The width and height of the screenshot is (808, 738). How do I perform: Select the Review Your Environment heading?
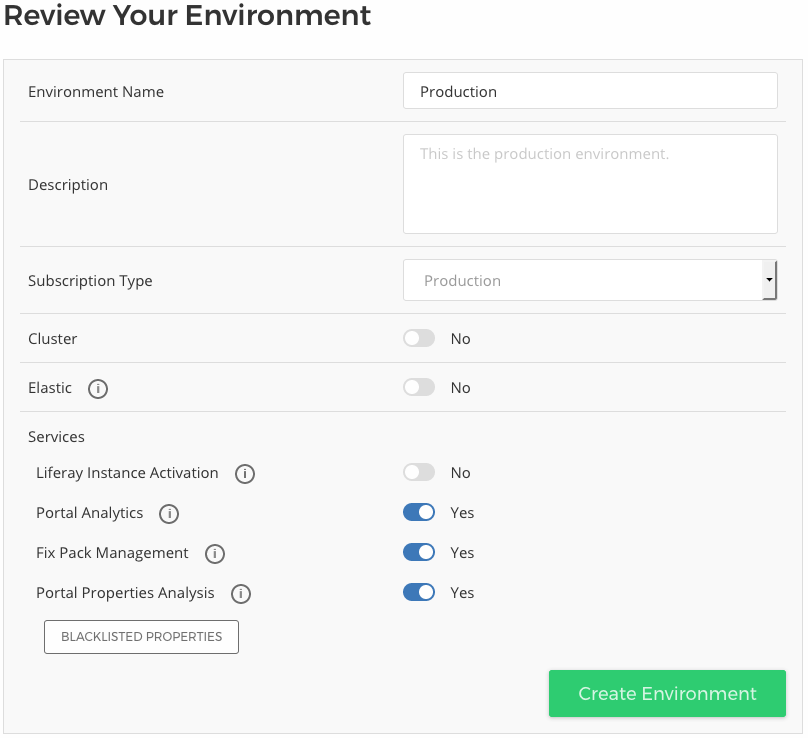[187, 15]
